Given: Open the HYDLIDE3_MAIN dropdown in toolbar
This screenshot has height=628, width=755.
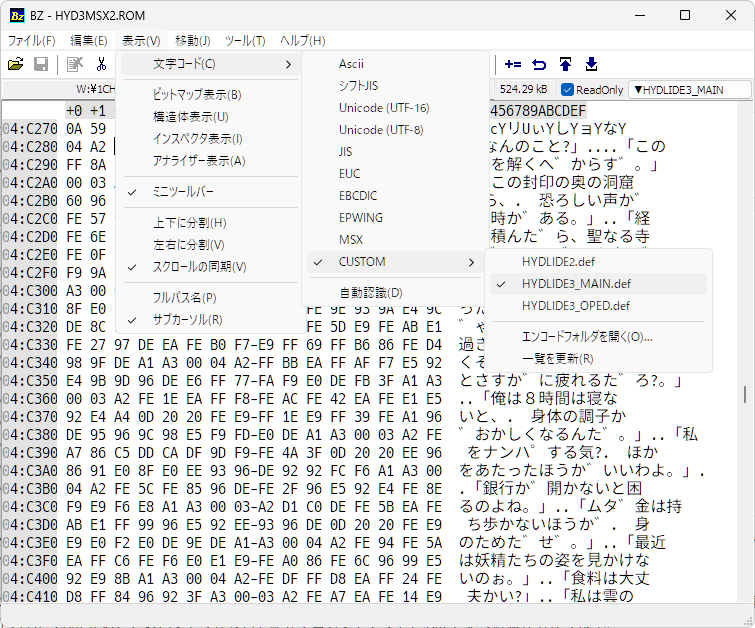Looking at the screenshot, I should click(690, 90).
